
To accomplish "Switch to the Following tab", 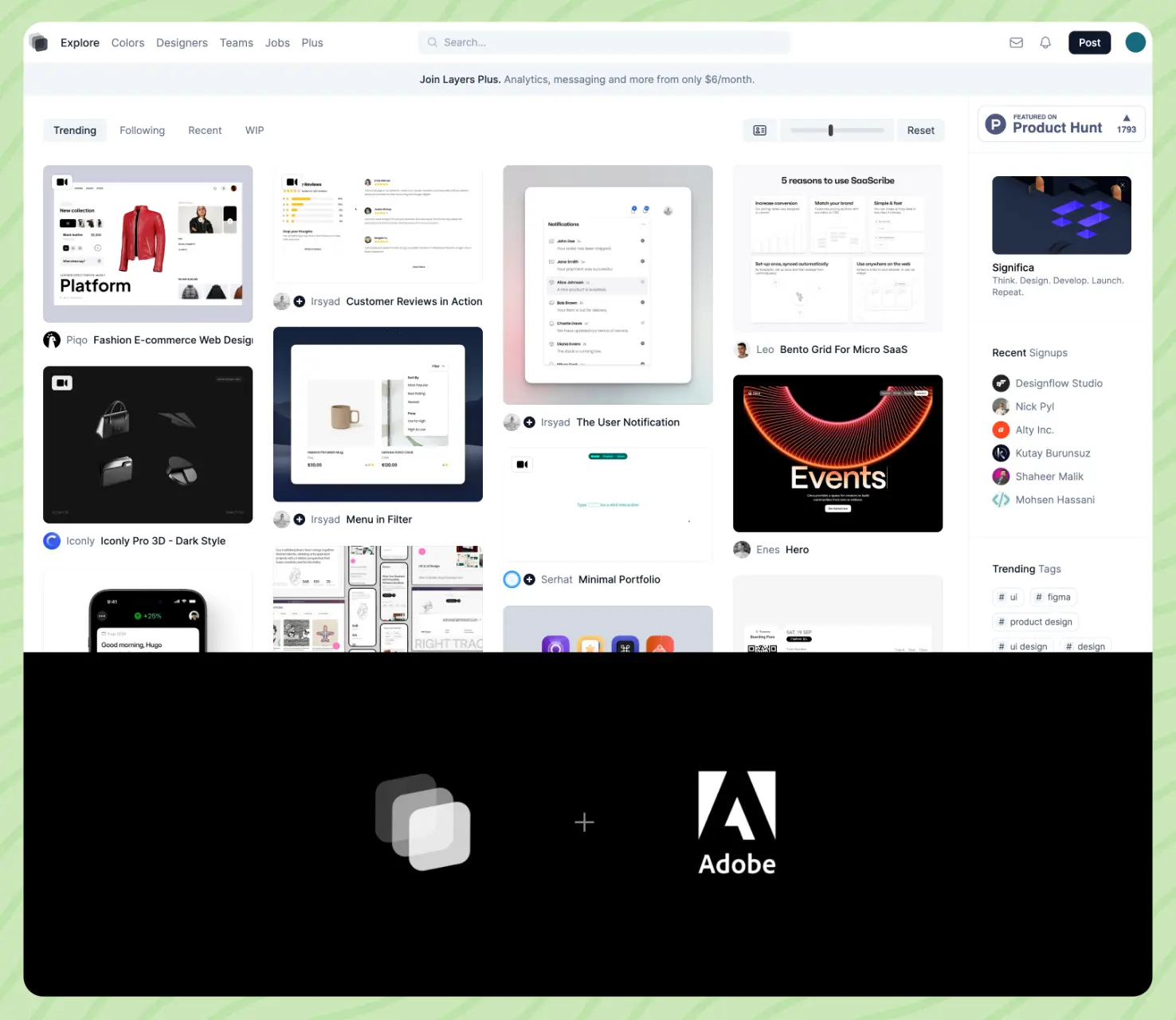I will tap(142, 131).
